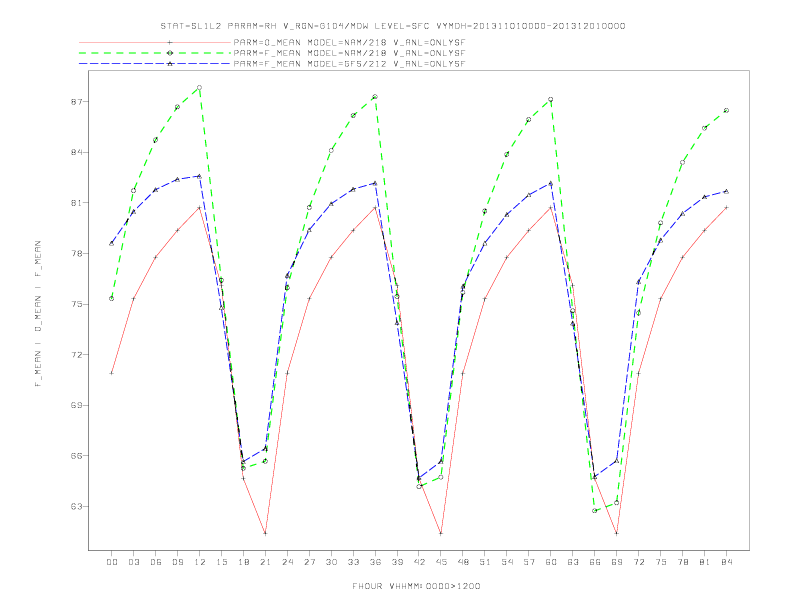Click x-axis forecast hour label 42
Image resolution: width=792 pixels, height=612 pixels.
tap(419, 562)
